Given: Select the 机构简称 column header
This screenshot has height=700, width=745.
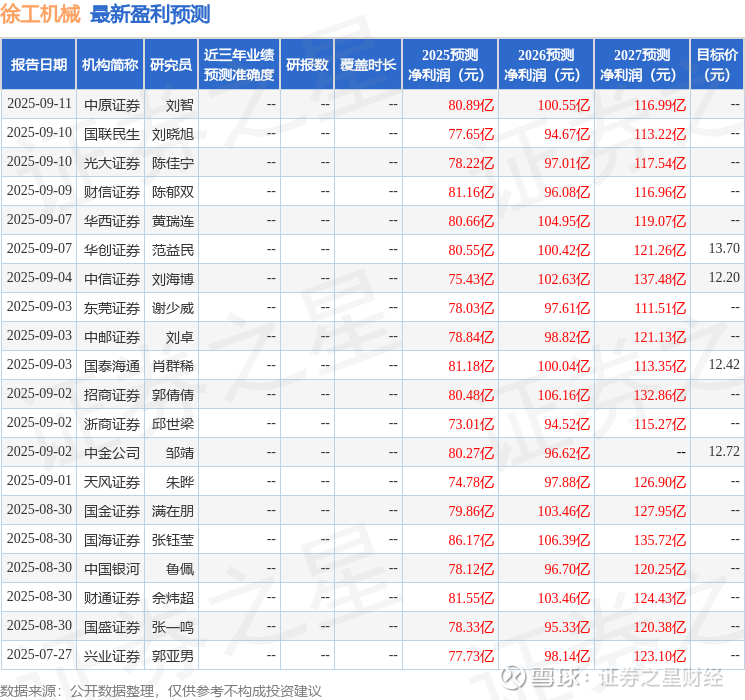Looking at the screenshot, I should pos(110,65).
